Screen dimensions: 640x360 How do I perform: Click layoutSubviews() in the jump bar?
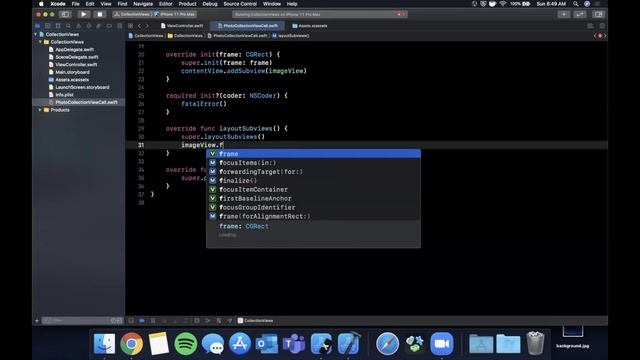[291, 36]
